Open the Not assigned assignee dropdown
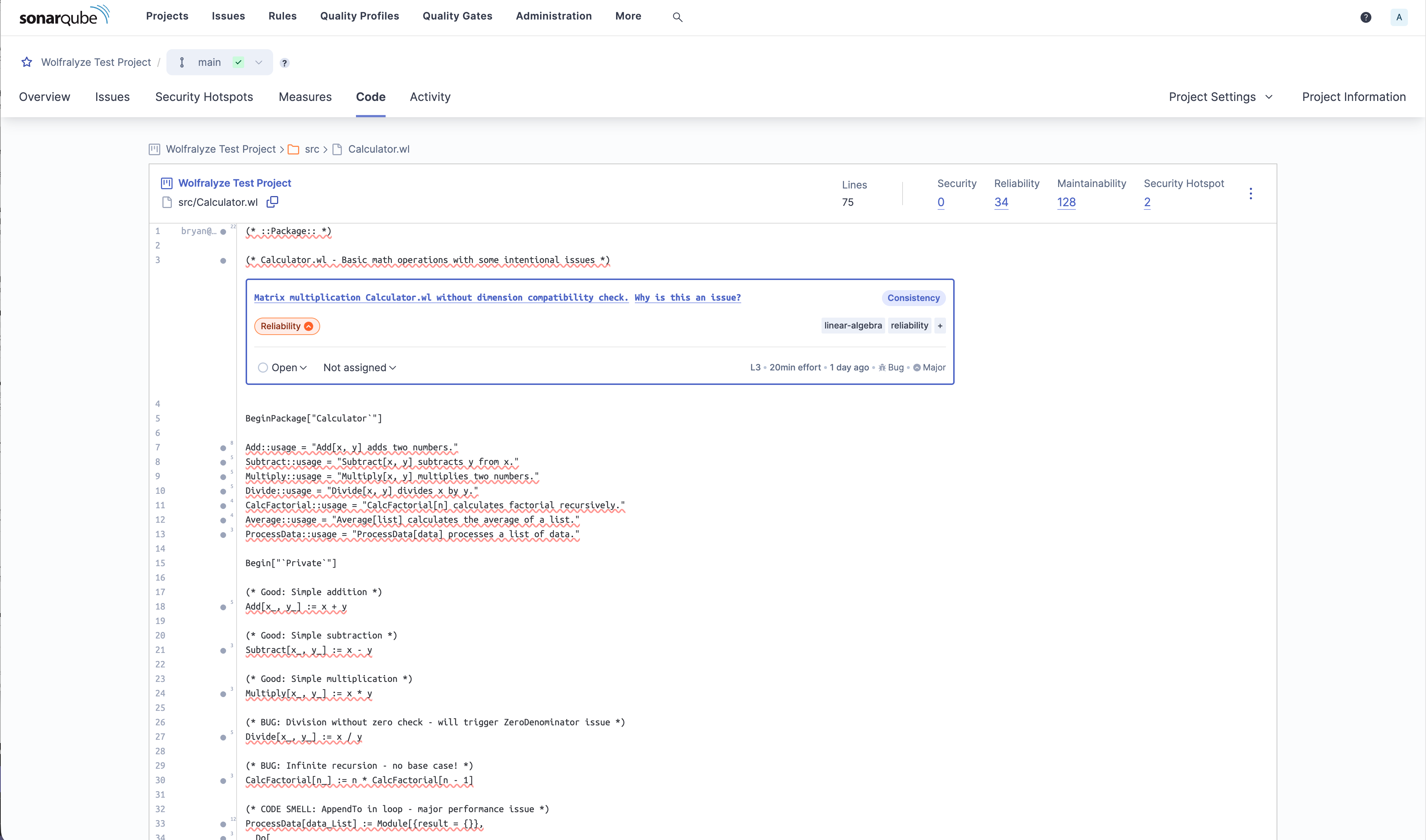The image size is (1426, 840). [359, 367]
